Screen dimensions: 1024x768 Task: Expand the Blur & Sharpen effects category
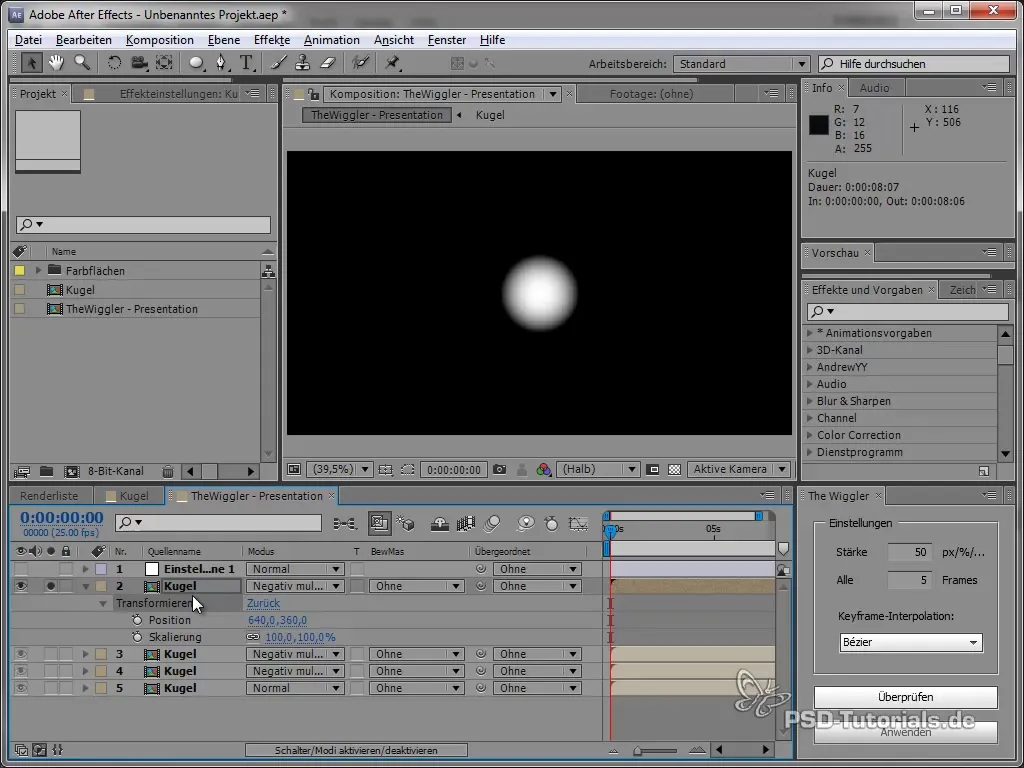(x=810, y=402)
